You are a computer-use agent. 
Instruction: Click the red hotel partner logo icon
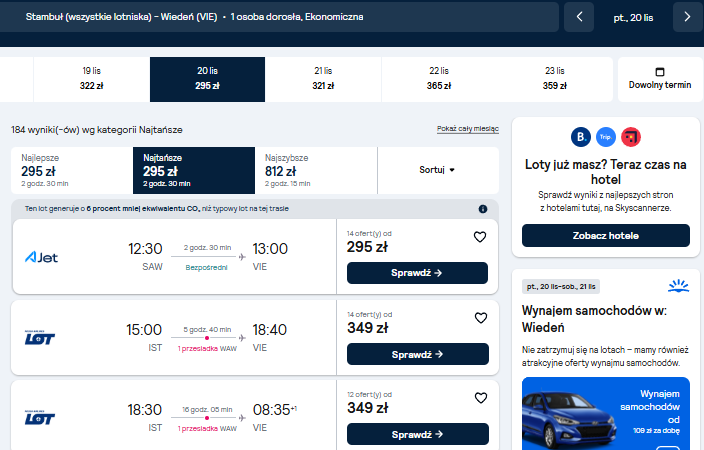pyautogui.click(x=631, y=137)
